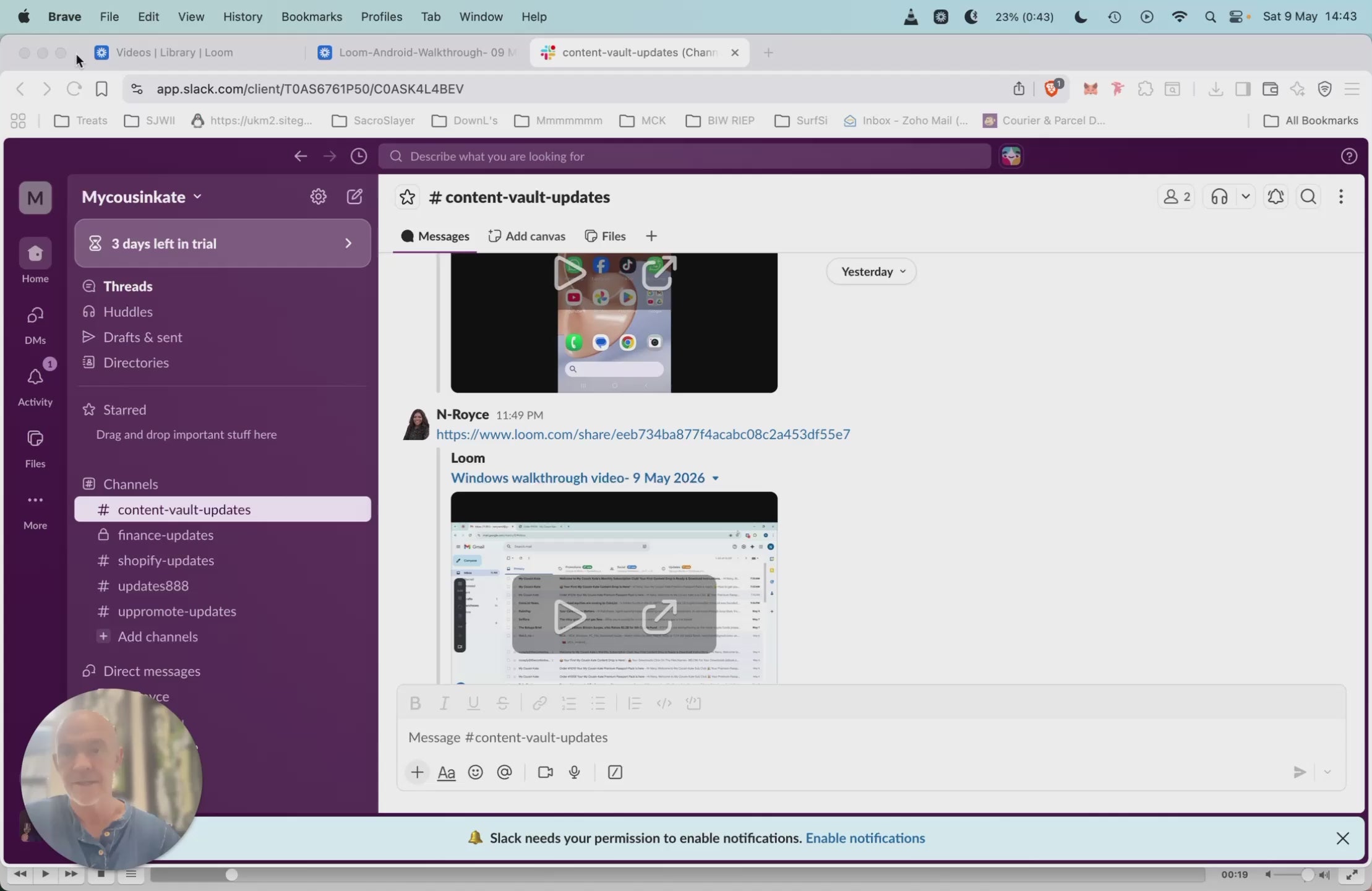Star the content-vault-updates channel
1372x891 pixels.
click(x=407, y=197)
